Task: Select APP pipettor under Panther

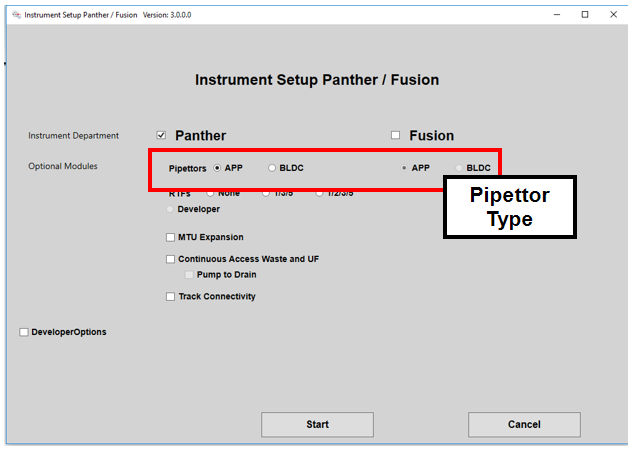Action: [x=218, y=168]
